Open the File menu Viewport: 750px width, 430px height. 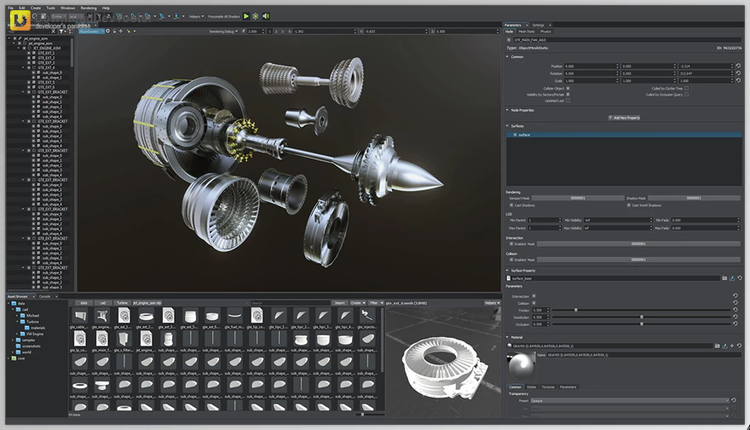pyautogui.click(x=11, y=8)
